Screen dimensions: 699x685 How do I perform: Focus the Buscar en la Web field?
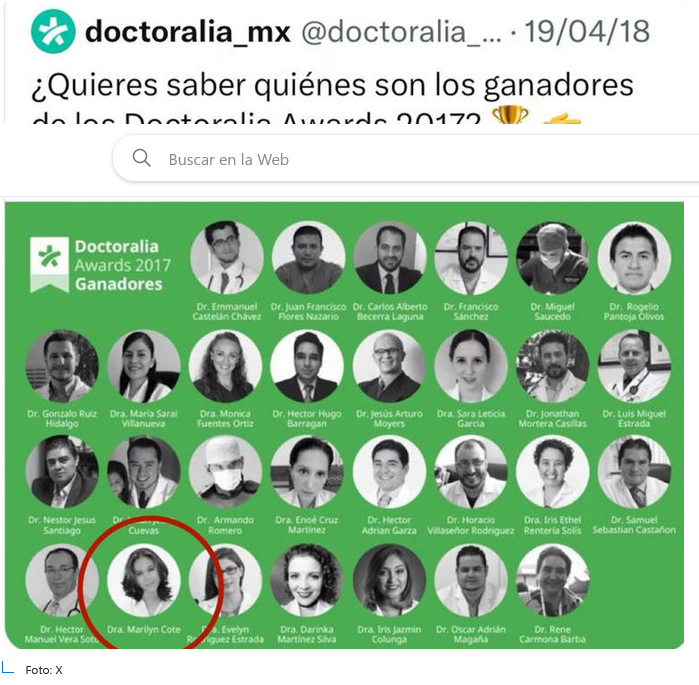406,159
